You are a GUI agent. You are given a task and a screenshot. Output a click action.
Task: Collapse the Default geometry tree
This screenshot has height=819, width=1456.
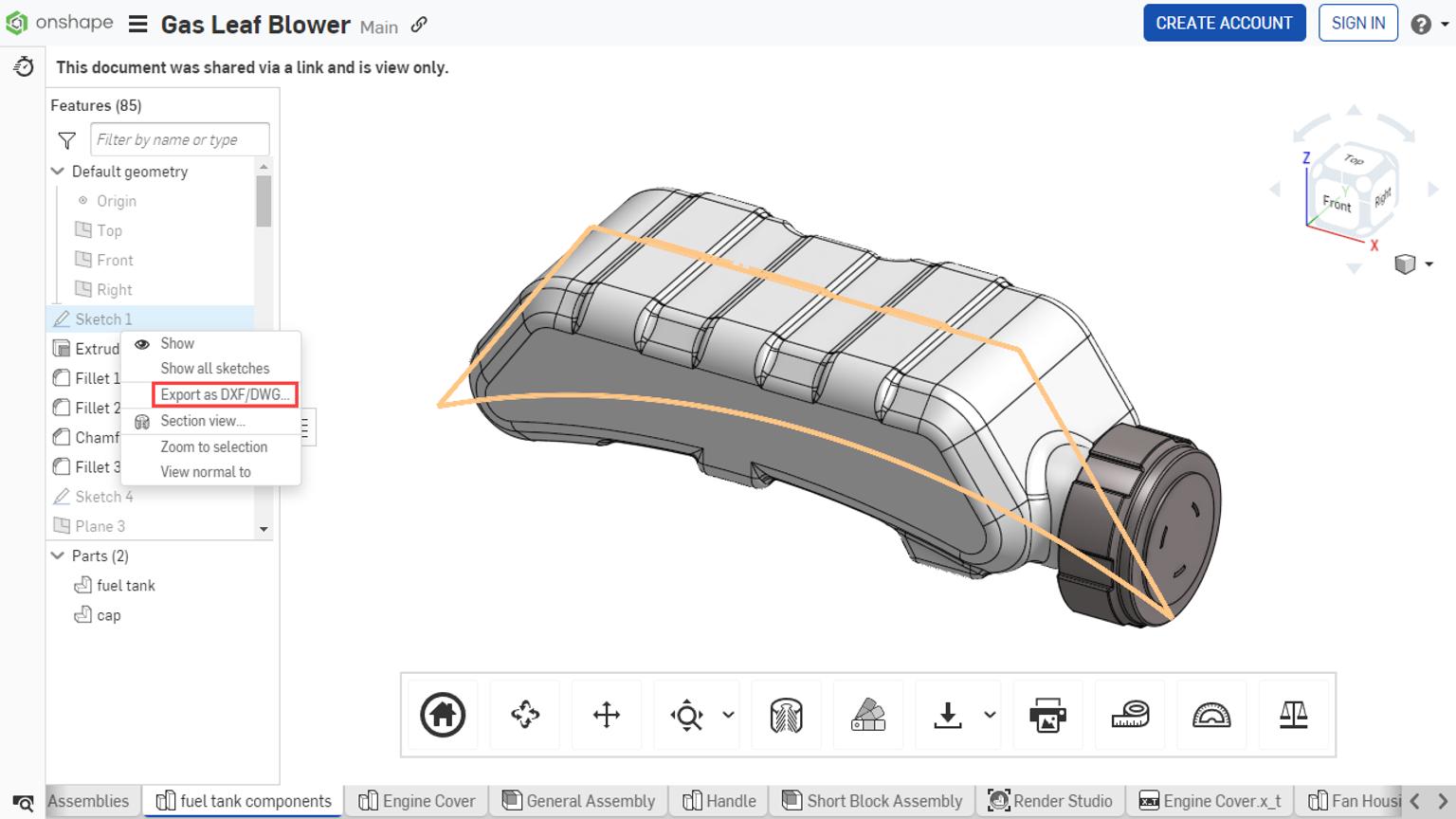(58, 172)
